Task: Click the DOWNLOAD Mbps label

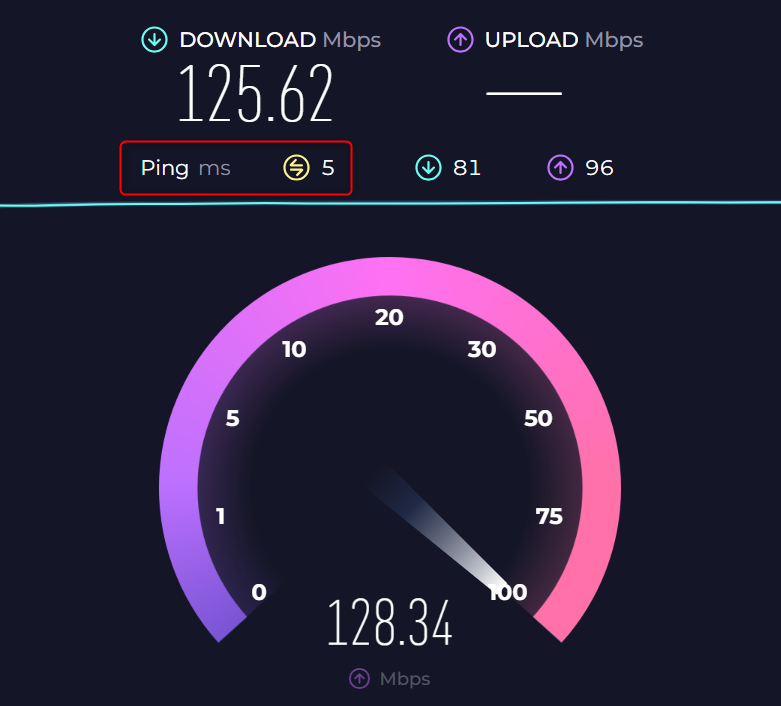Action: [280, 40]
